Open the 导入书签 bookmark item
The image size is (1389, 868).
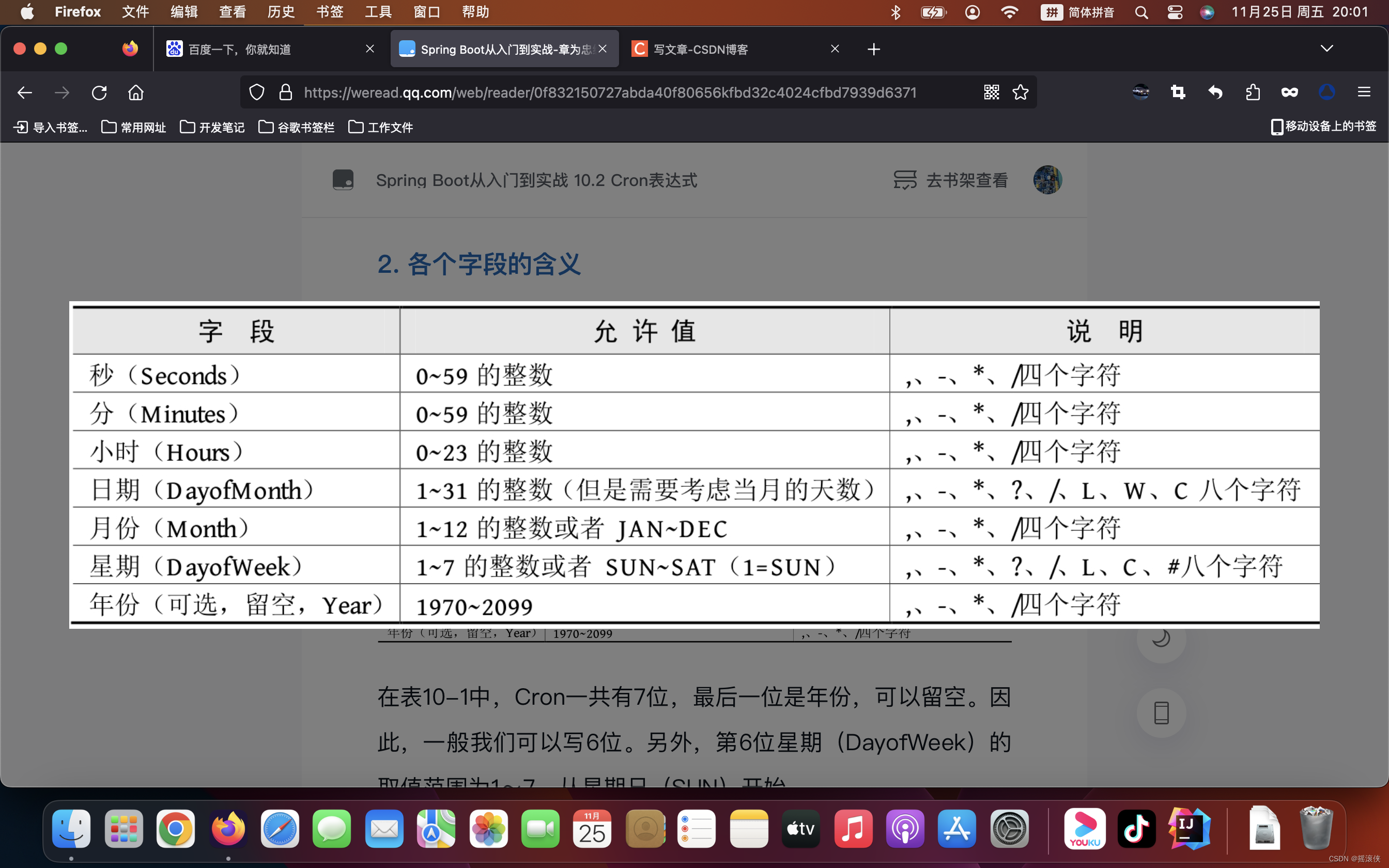tap(51, 127)
